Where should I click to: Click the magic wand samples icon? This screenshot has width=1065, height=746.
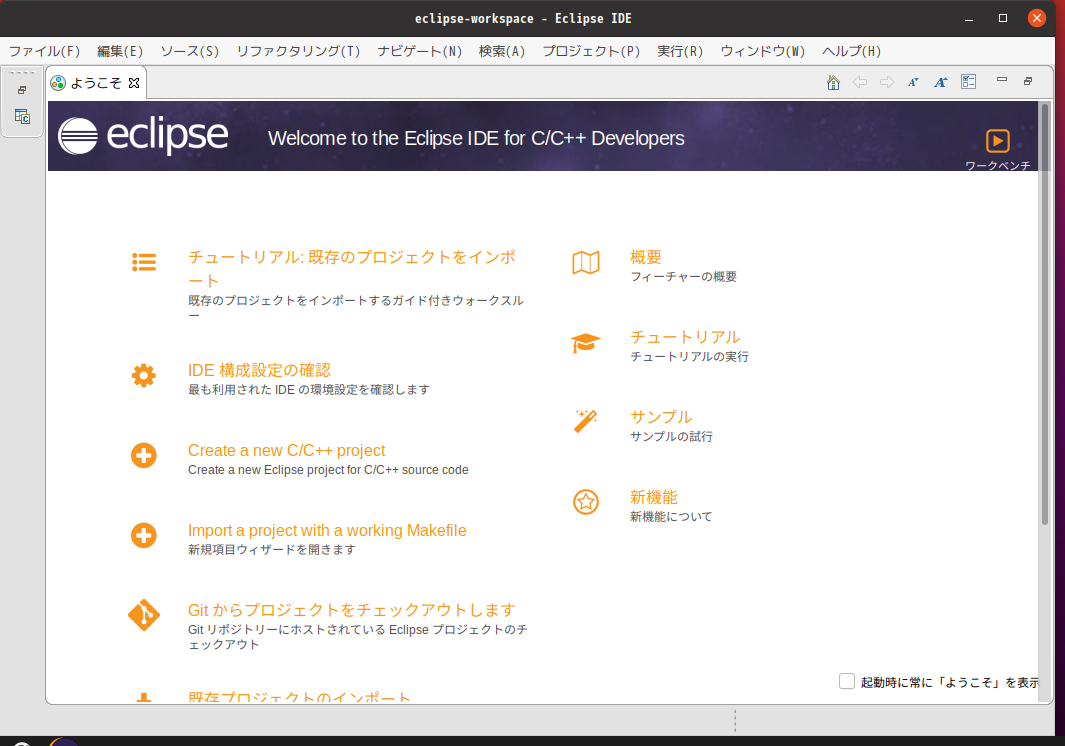pyautogui.click(x=585, y=421)
